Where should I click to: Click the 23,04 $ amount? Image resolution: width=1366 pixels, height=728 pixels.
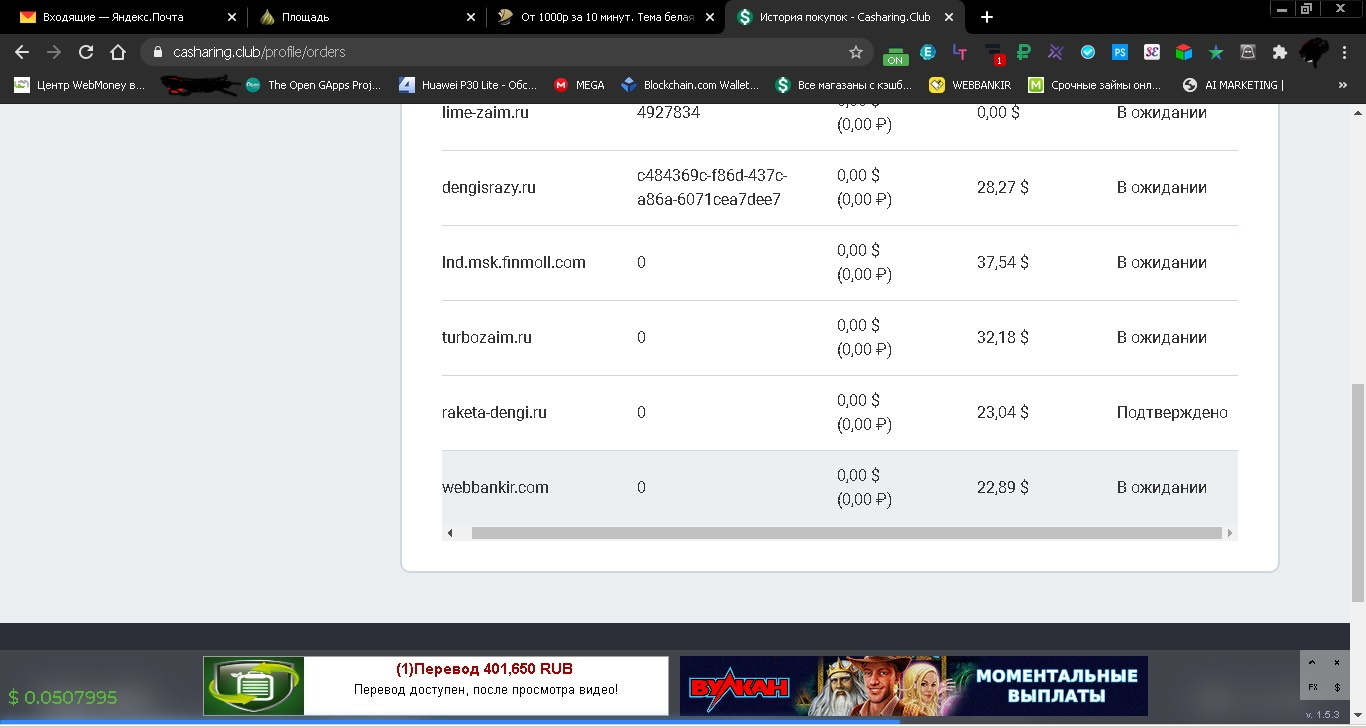[1002, 413]
